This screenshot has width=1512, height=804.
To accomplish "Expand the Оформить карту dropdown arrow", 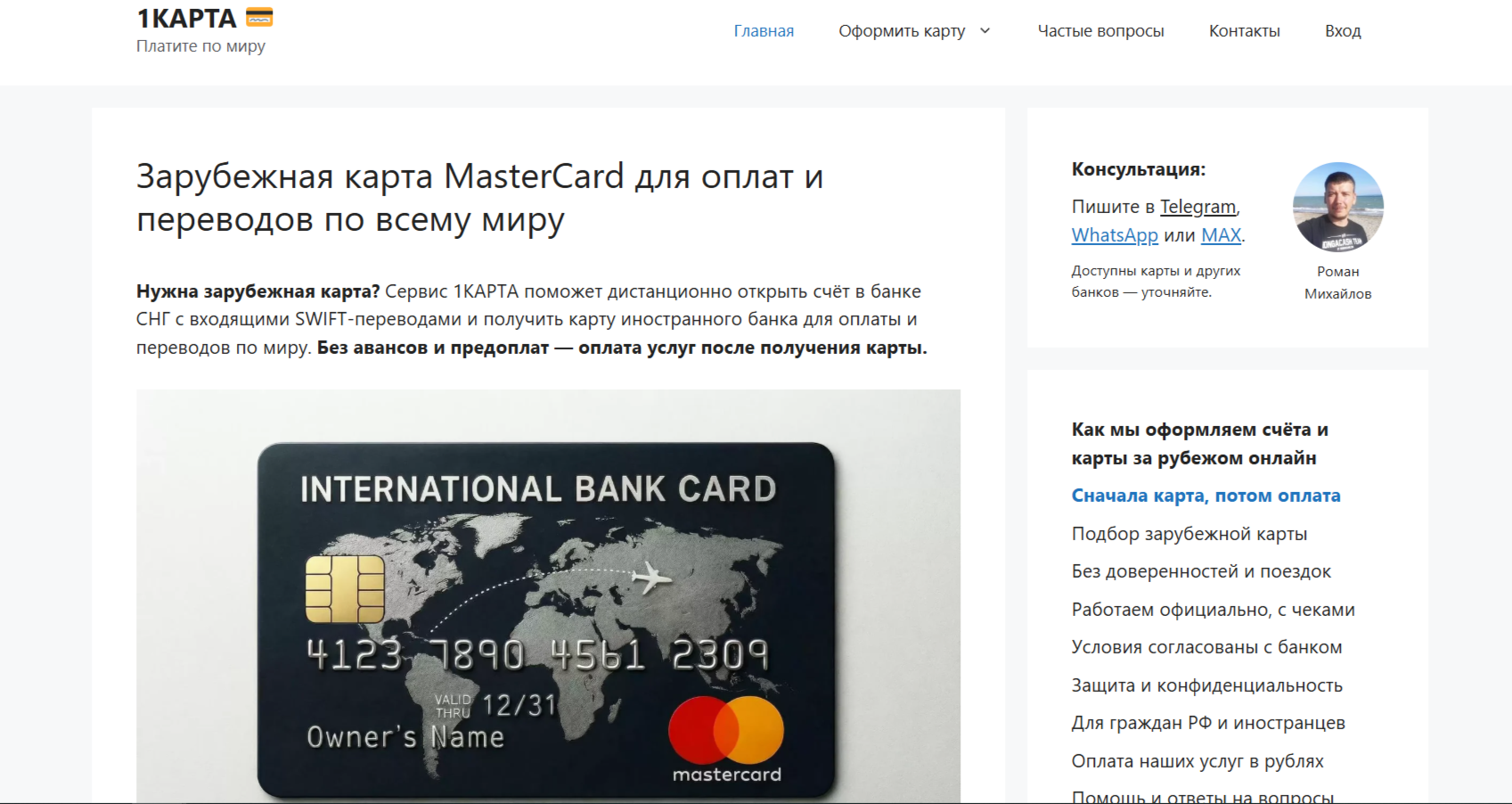I will [985, 31].
